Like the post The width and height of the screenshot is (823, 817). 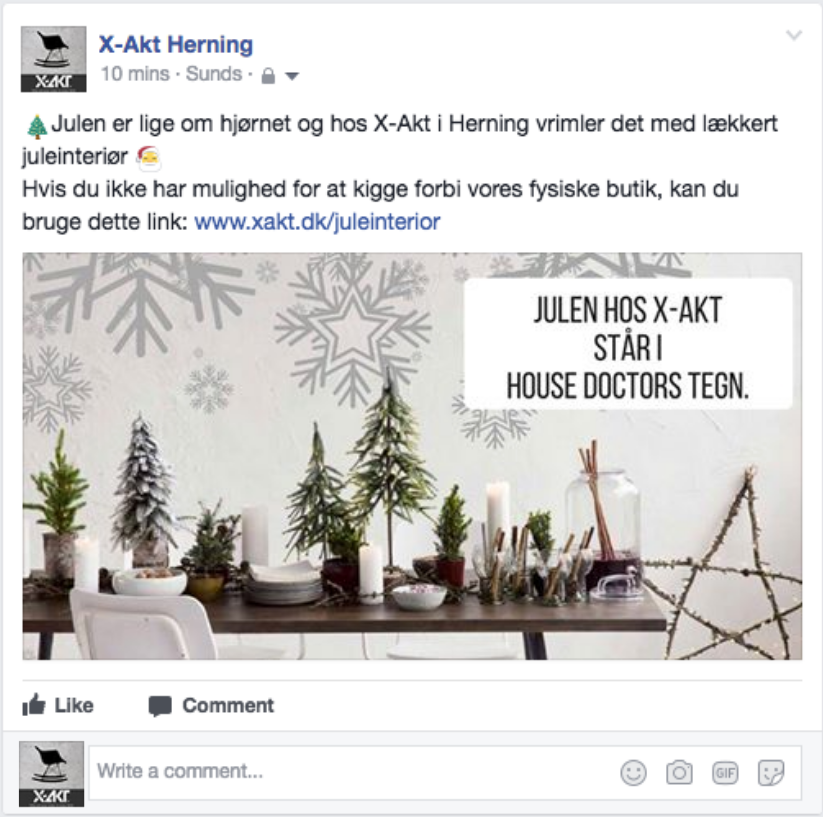[x=58, y=705]
